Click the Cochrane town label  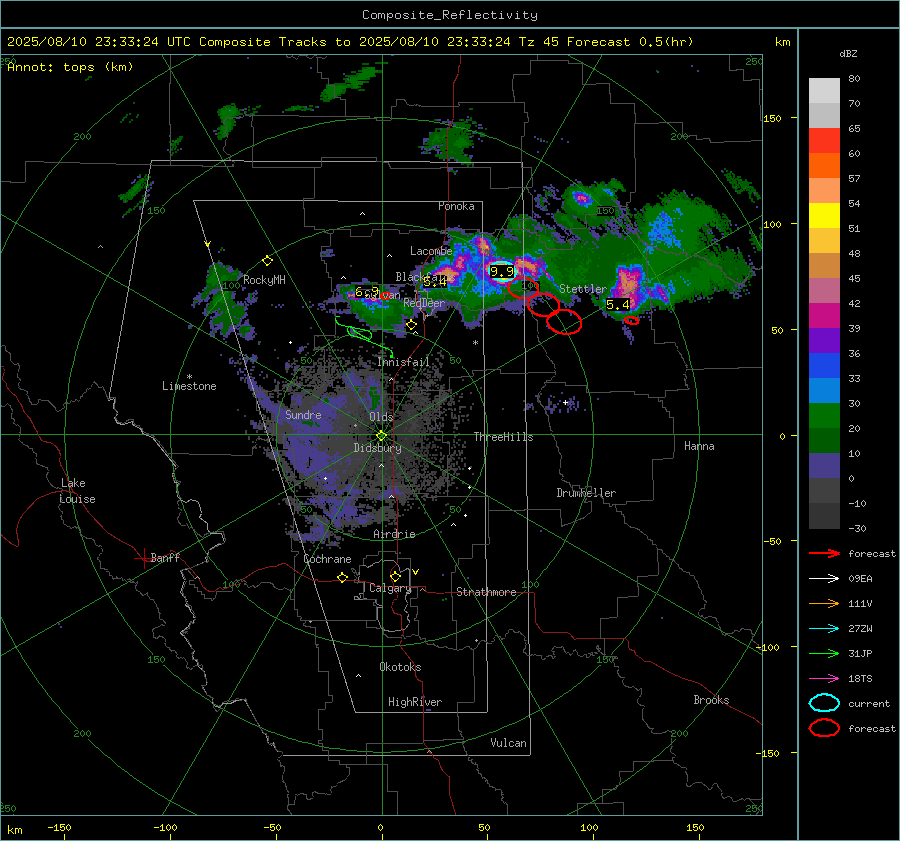[327, 559]
